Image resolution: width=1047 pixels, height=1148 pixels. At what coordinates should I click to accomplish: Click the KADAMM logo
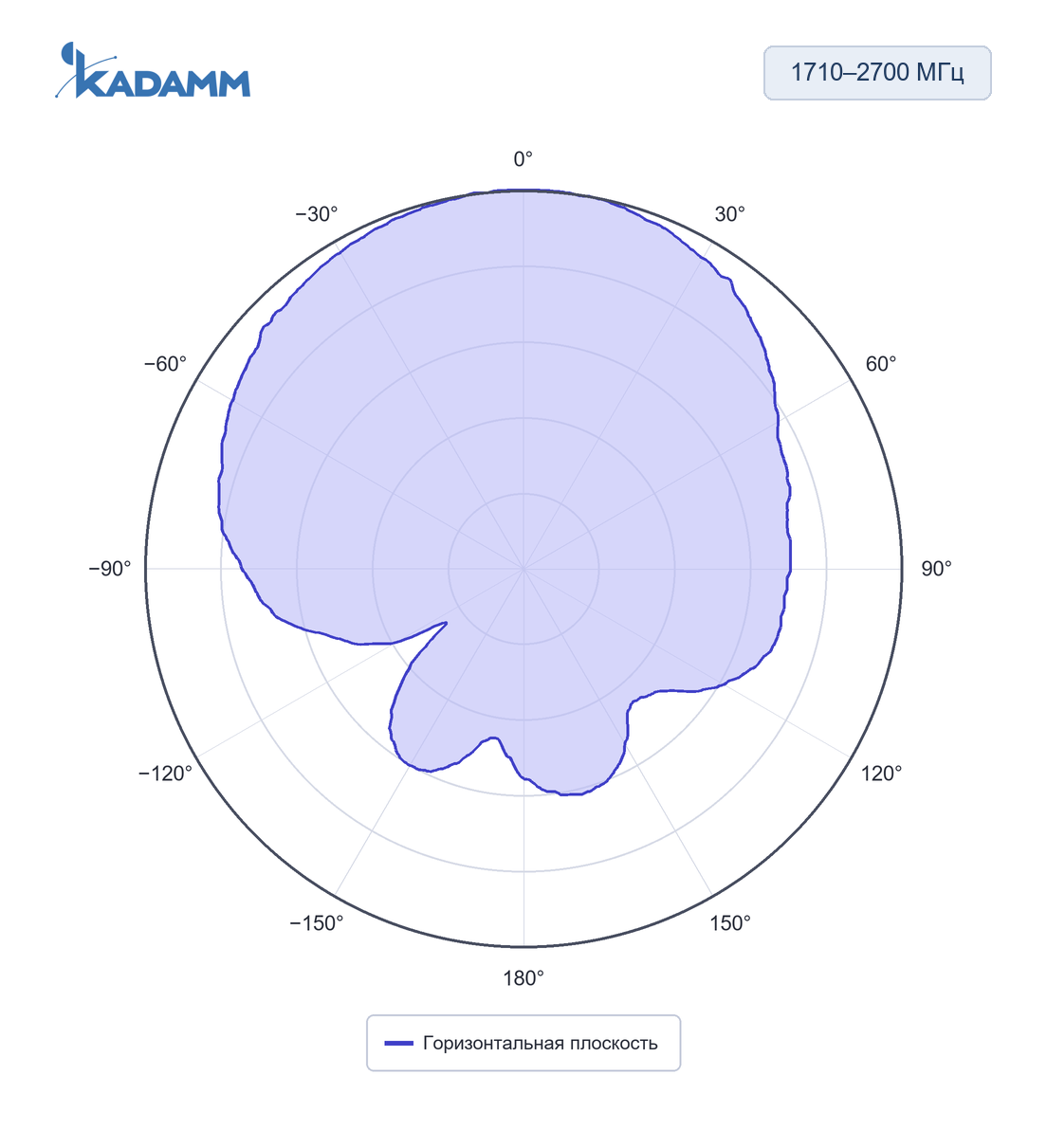point(153,70)
